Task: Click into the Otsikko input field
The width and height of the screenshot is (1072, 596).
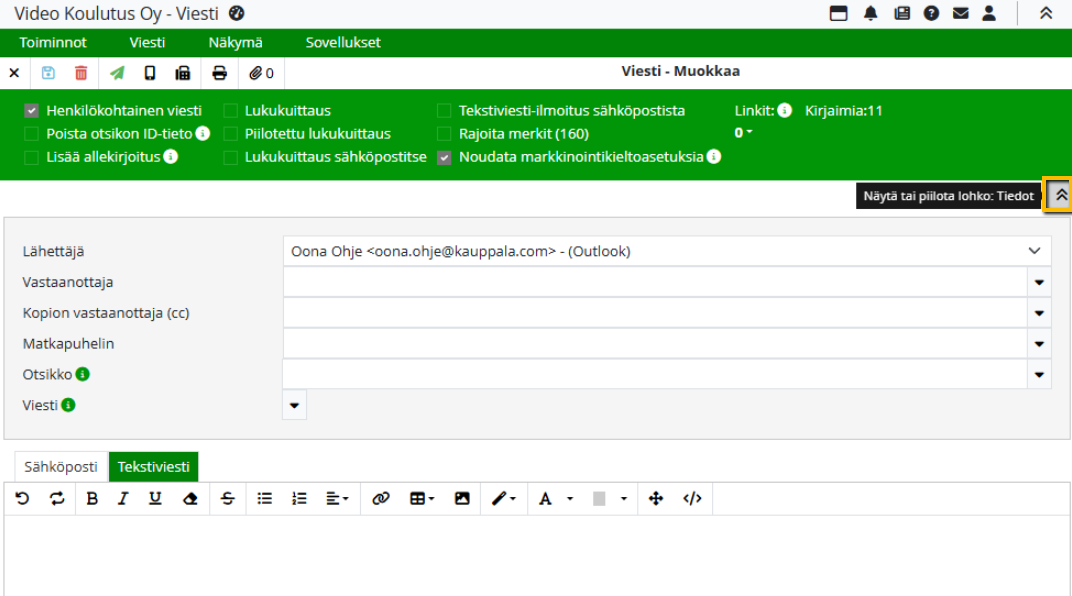Action: click(655, 375)
